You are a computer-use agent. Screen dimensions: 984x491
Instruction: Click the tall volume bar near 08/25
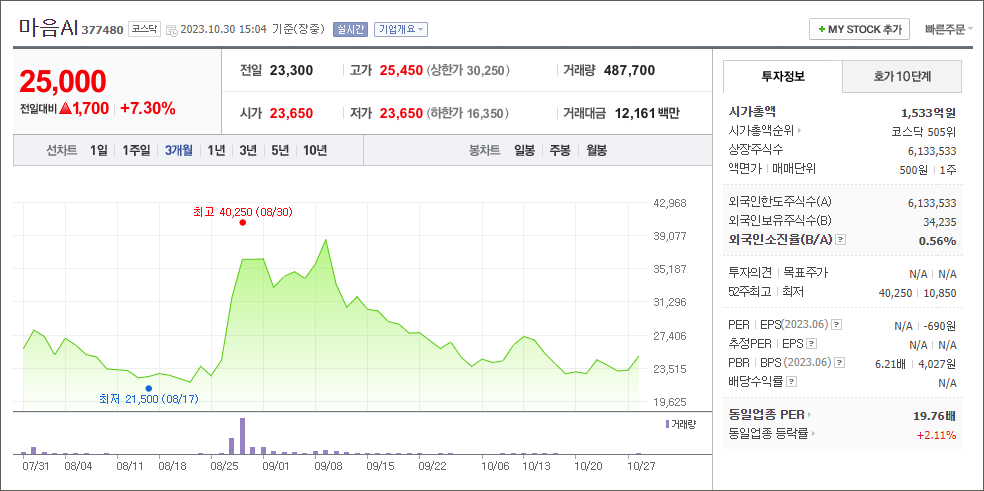[x=242, y=436]
